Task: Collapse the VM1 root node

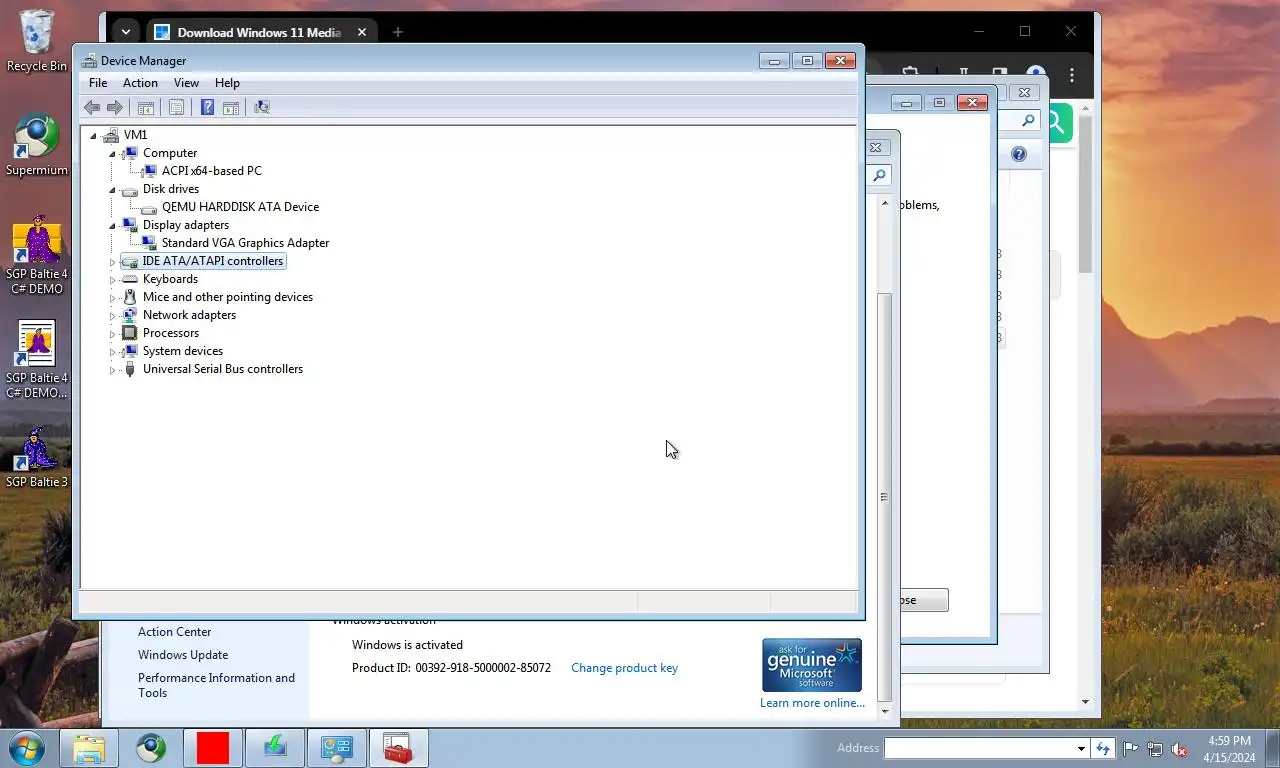Action: (x=93, y=135)
